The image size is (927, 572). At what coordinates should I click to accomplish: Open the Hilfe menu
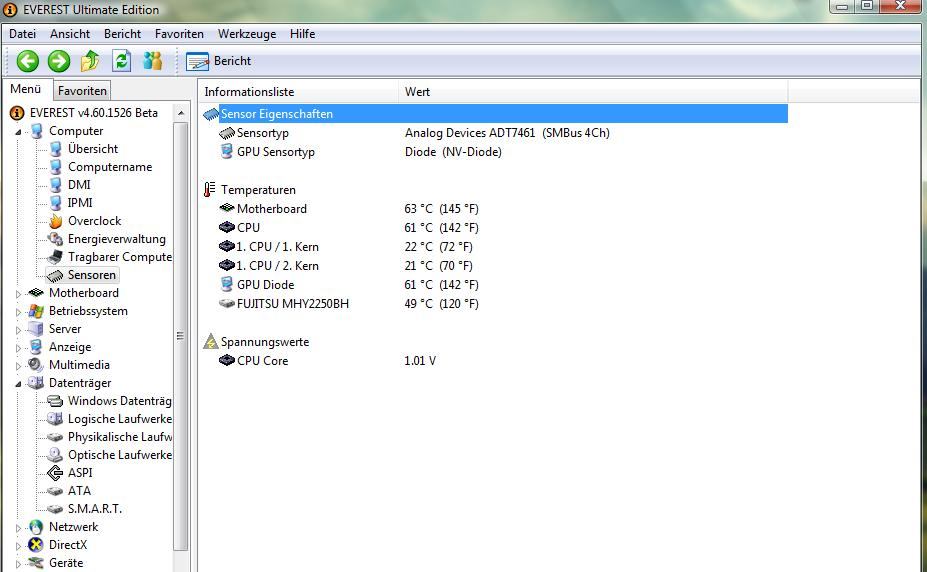coord(302,34)
